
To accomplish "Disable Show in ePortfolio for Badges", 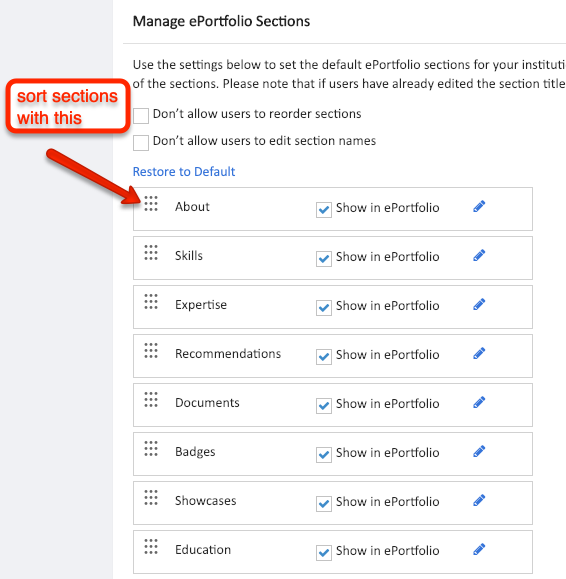I will [324, 455].
